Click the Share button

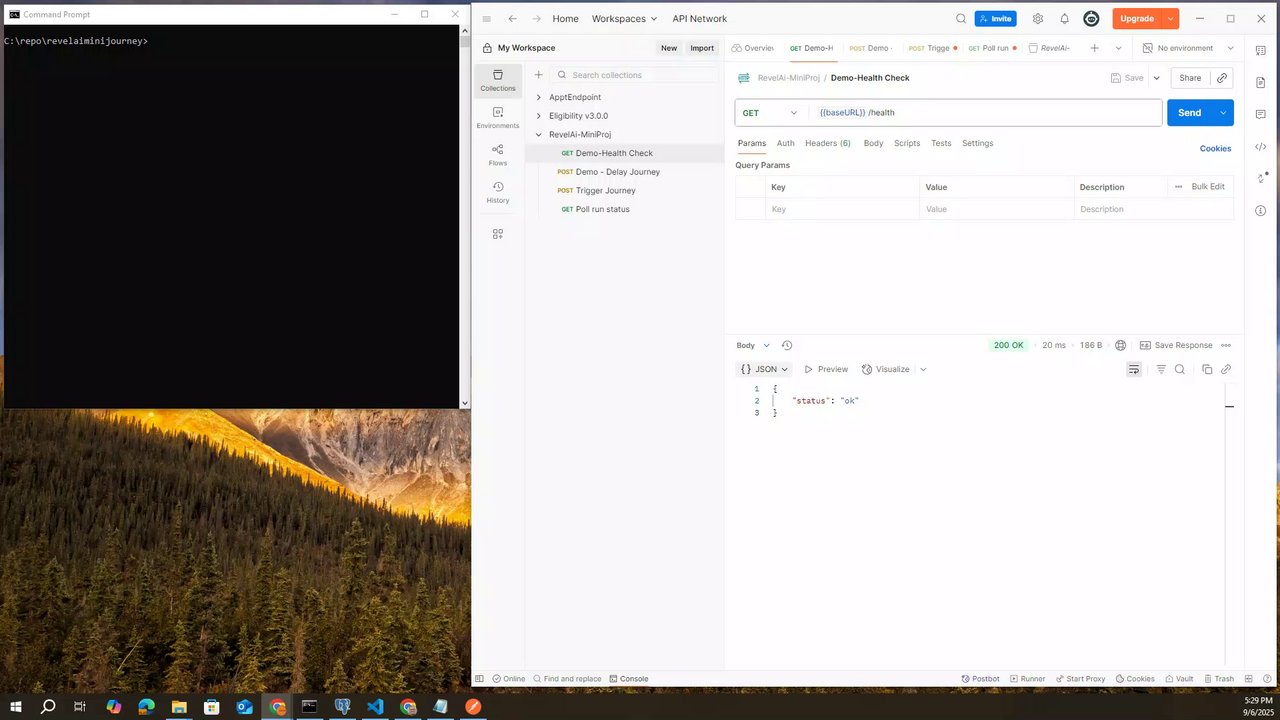click(1190, 78)
